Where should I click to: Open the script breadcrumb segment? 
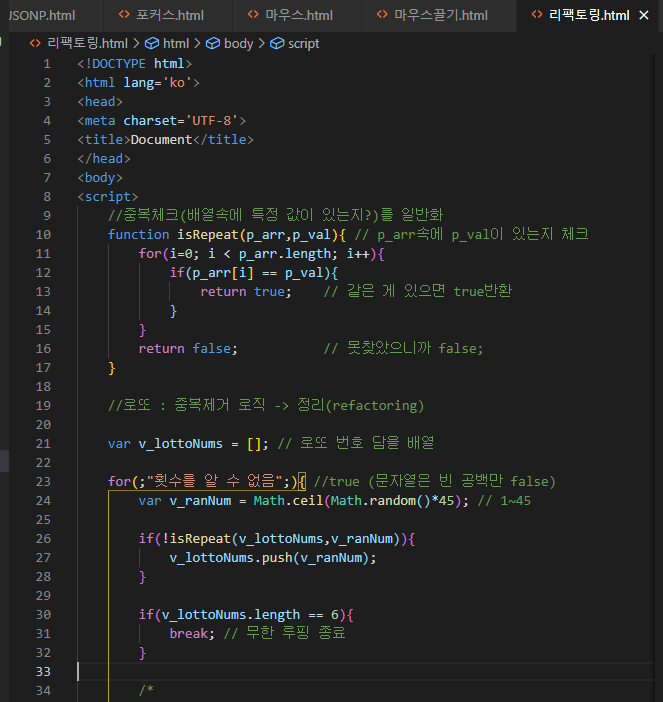pos(304,44)
